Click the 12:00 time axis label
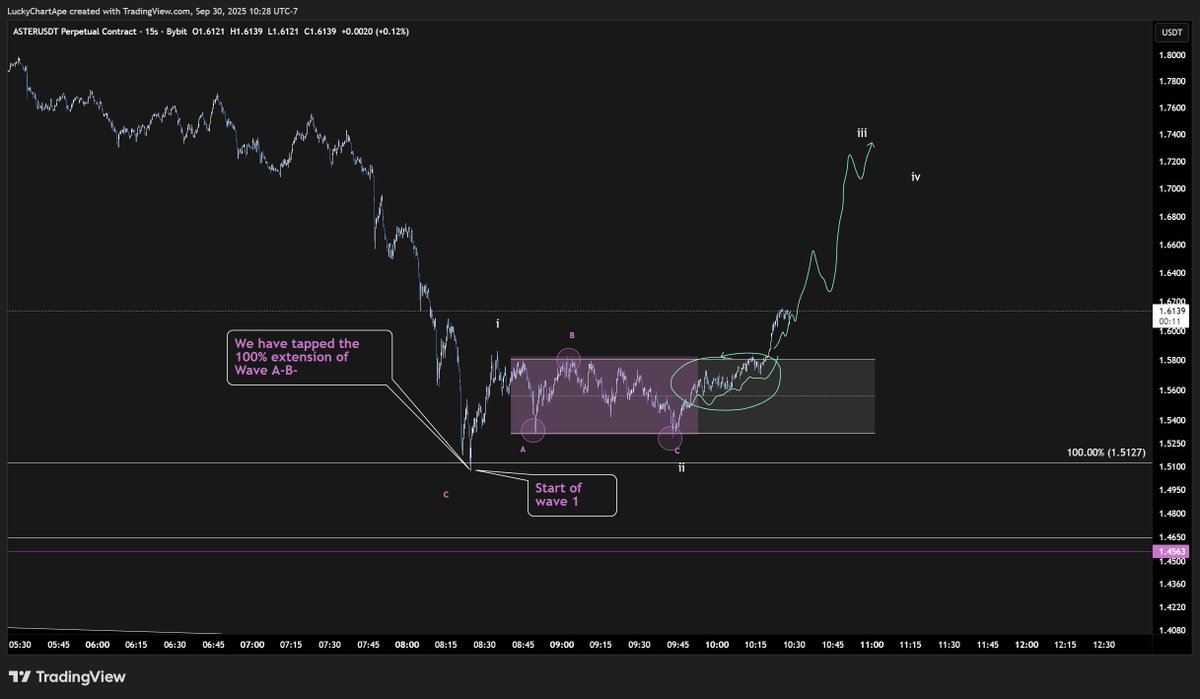 pyautogui.click(x=1026, y=645)
